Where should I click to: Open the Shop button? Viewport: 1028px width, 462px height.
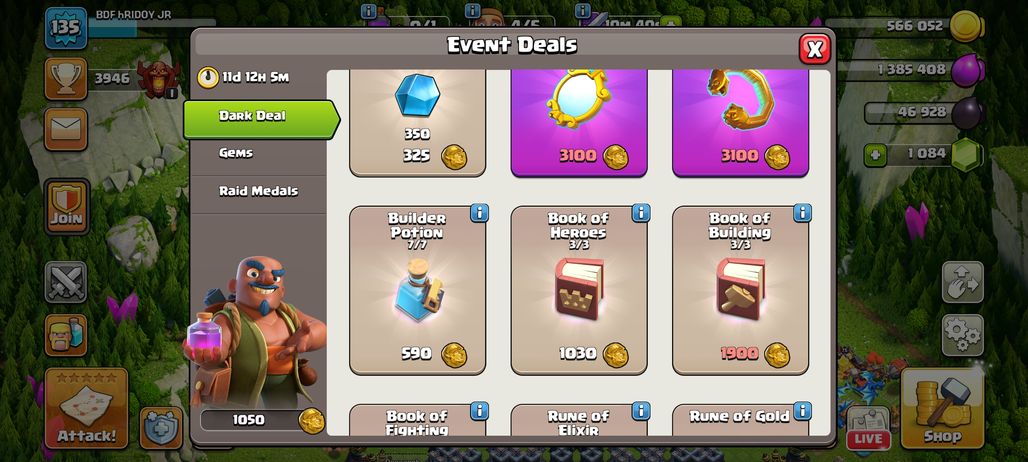tap(942, 408)
